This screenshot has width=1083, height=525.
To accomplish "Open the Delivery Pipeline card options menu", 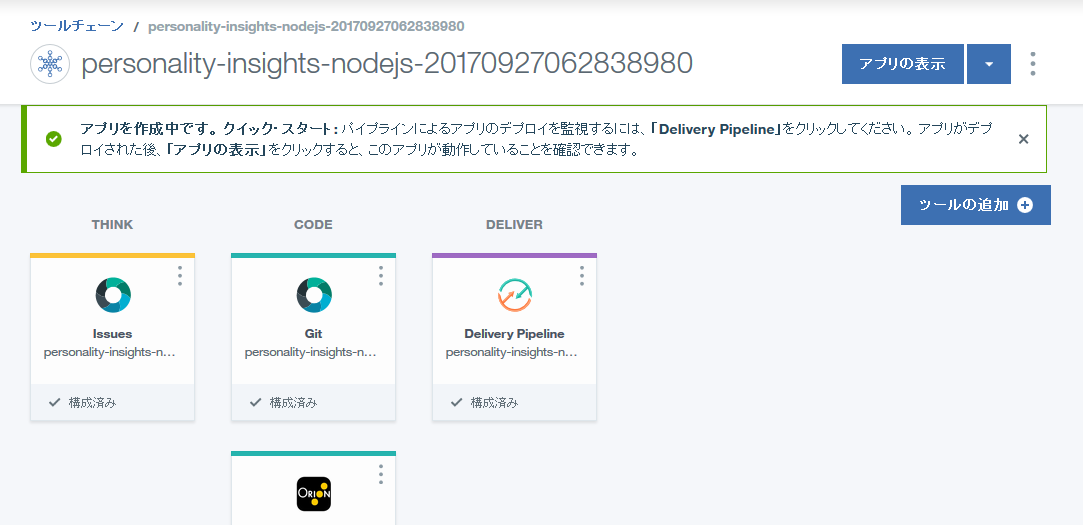I will coord(582,276).
